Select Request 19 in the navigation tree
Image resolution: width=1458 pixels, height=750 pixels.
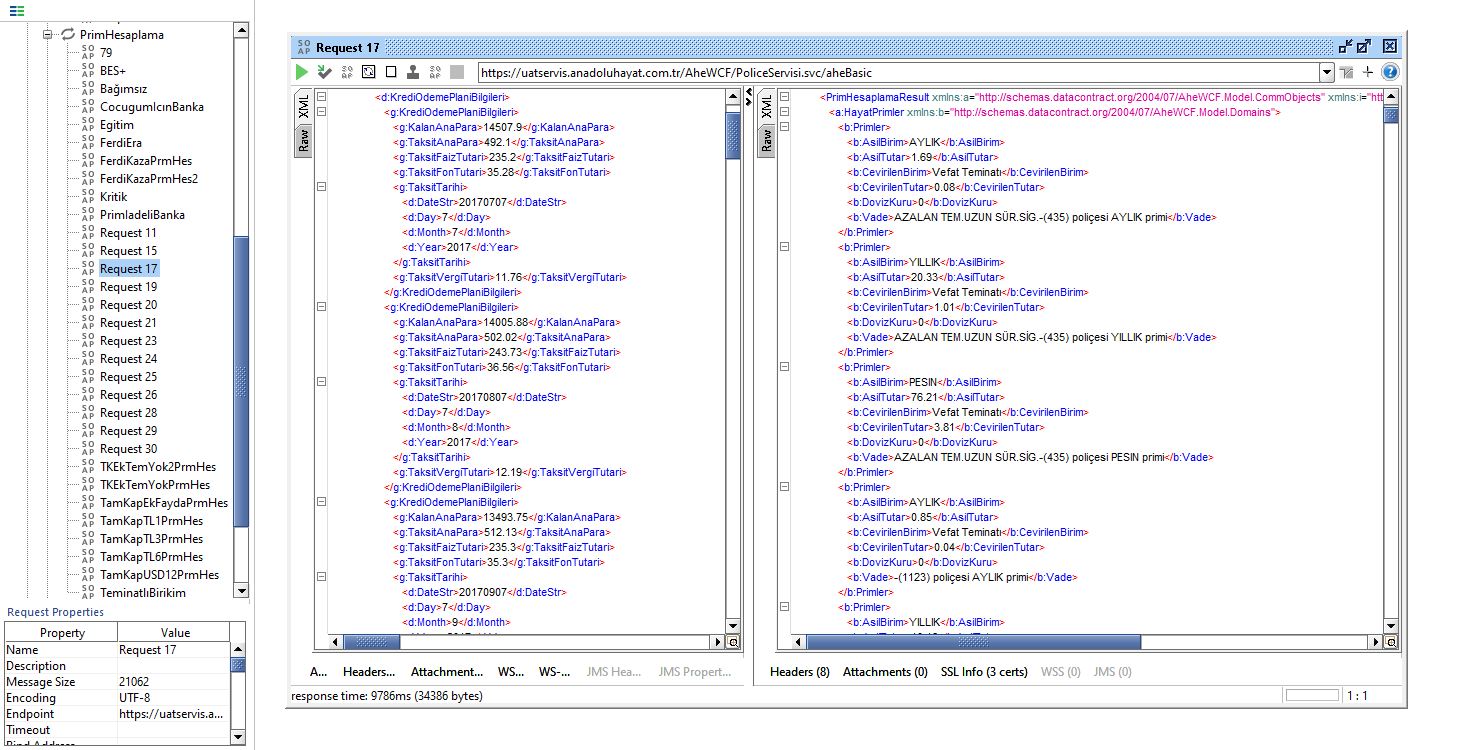[x=129, y=286]
